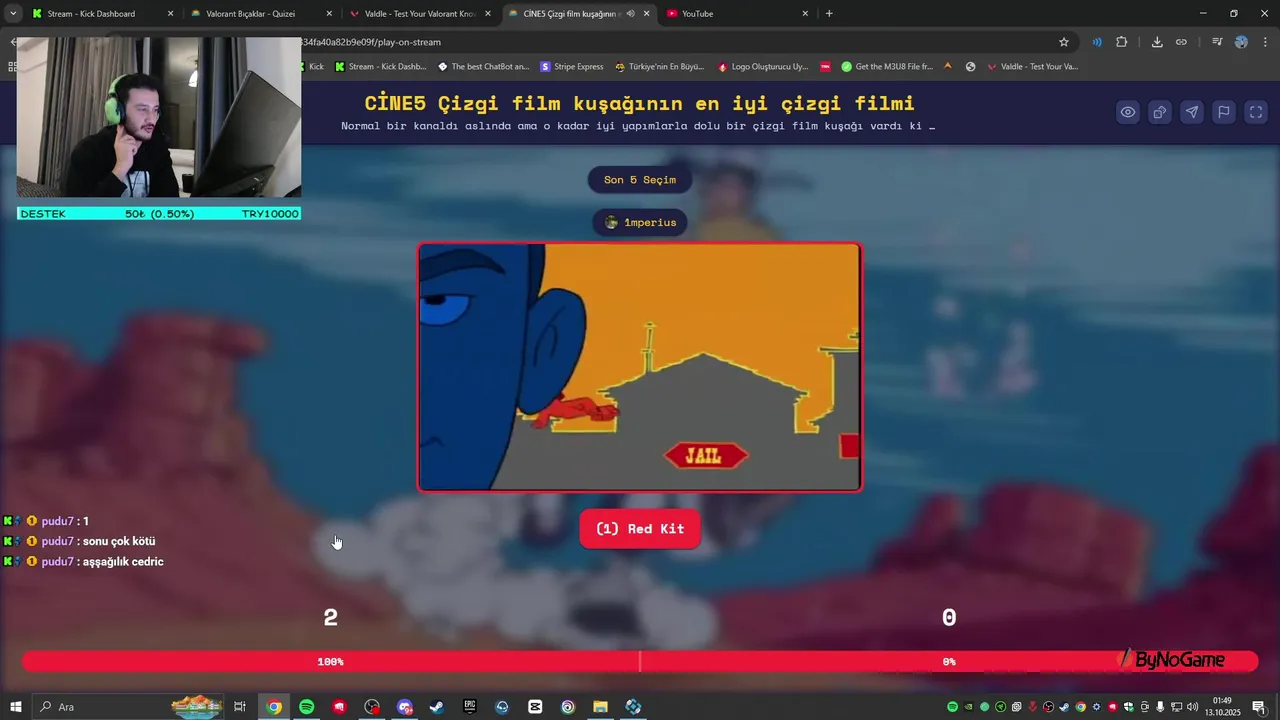Screen dimensions: 1280x720
Task: Open CapCut from taskbar
Action: pos(535,707)
